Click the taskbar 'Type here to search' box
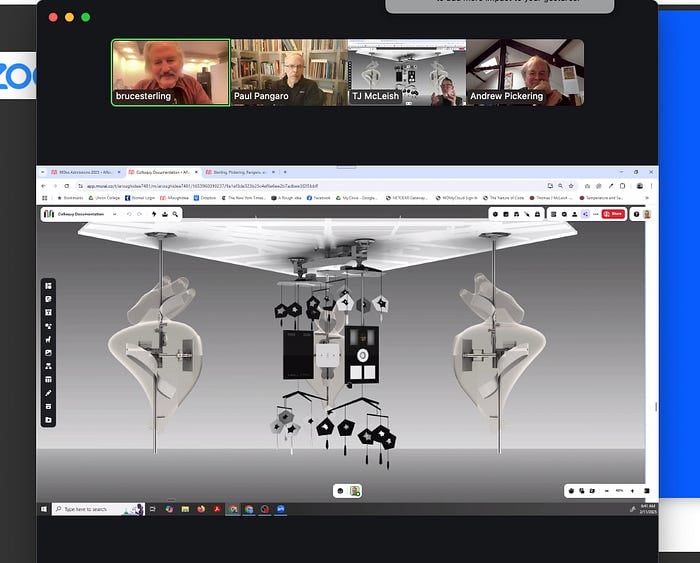The height and width of the screenshot is (563, 700). pyautogui.click(x=98, y=509)
